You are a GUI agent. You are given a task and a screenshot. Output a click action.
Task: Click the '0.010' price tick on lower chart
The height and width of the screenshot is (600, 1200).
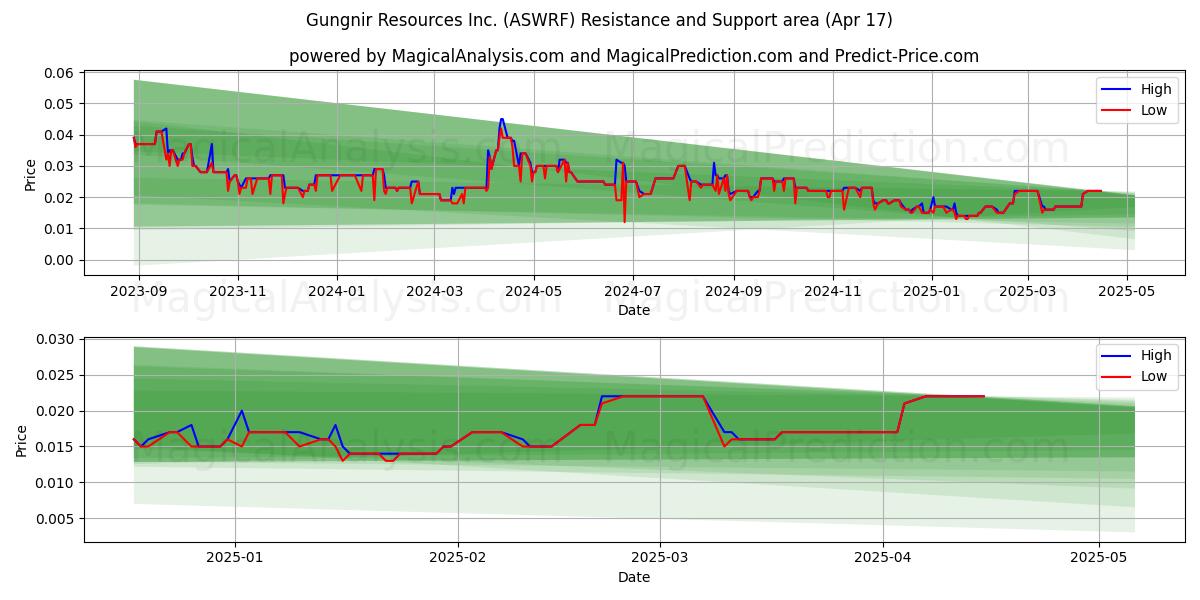(56, 483)
